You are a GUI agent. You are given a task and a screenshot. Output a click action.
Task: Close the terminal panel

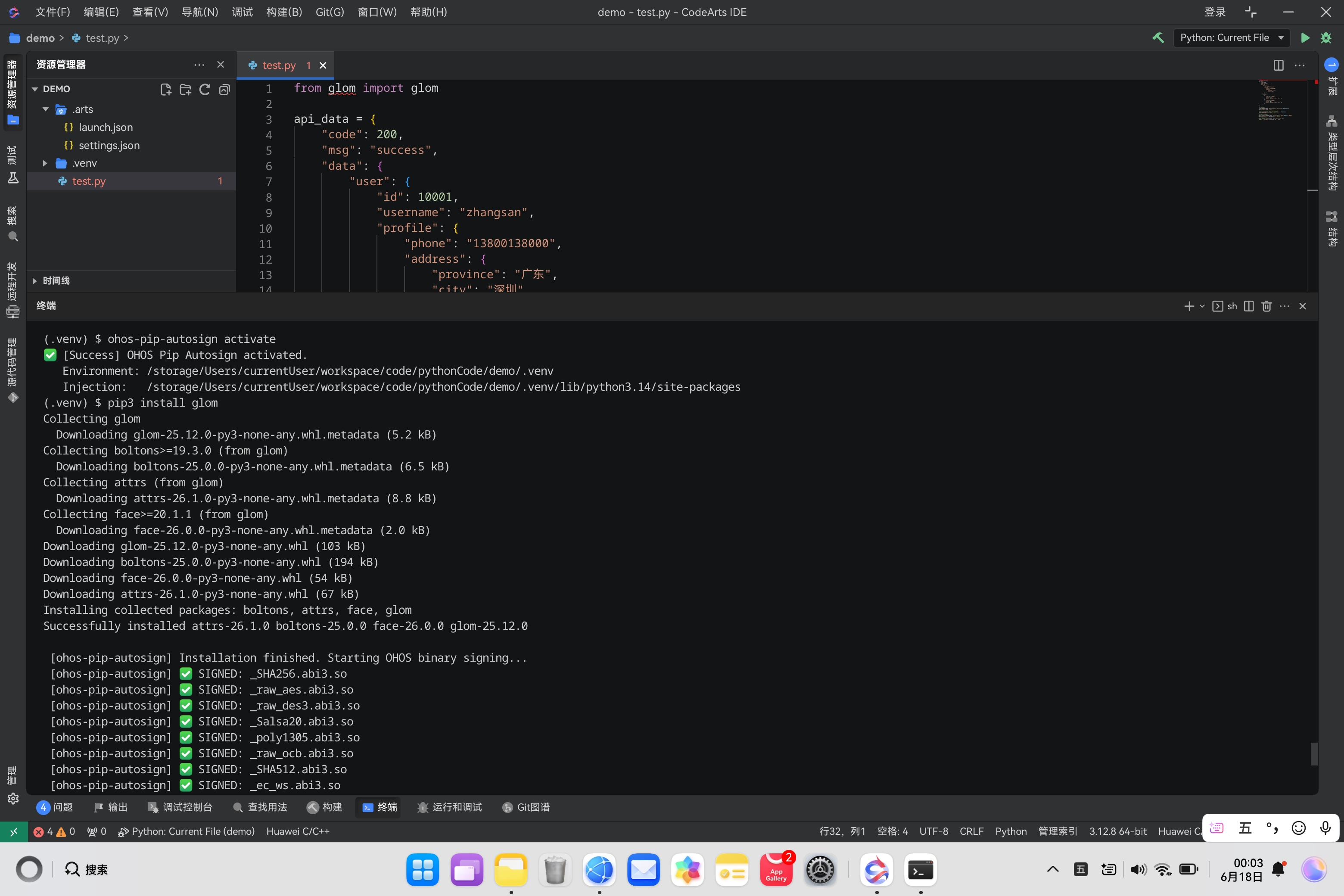(x=1303, y=306)
